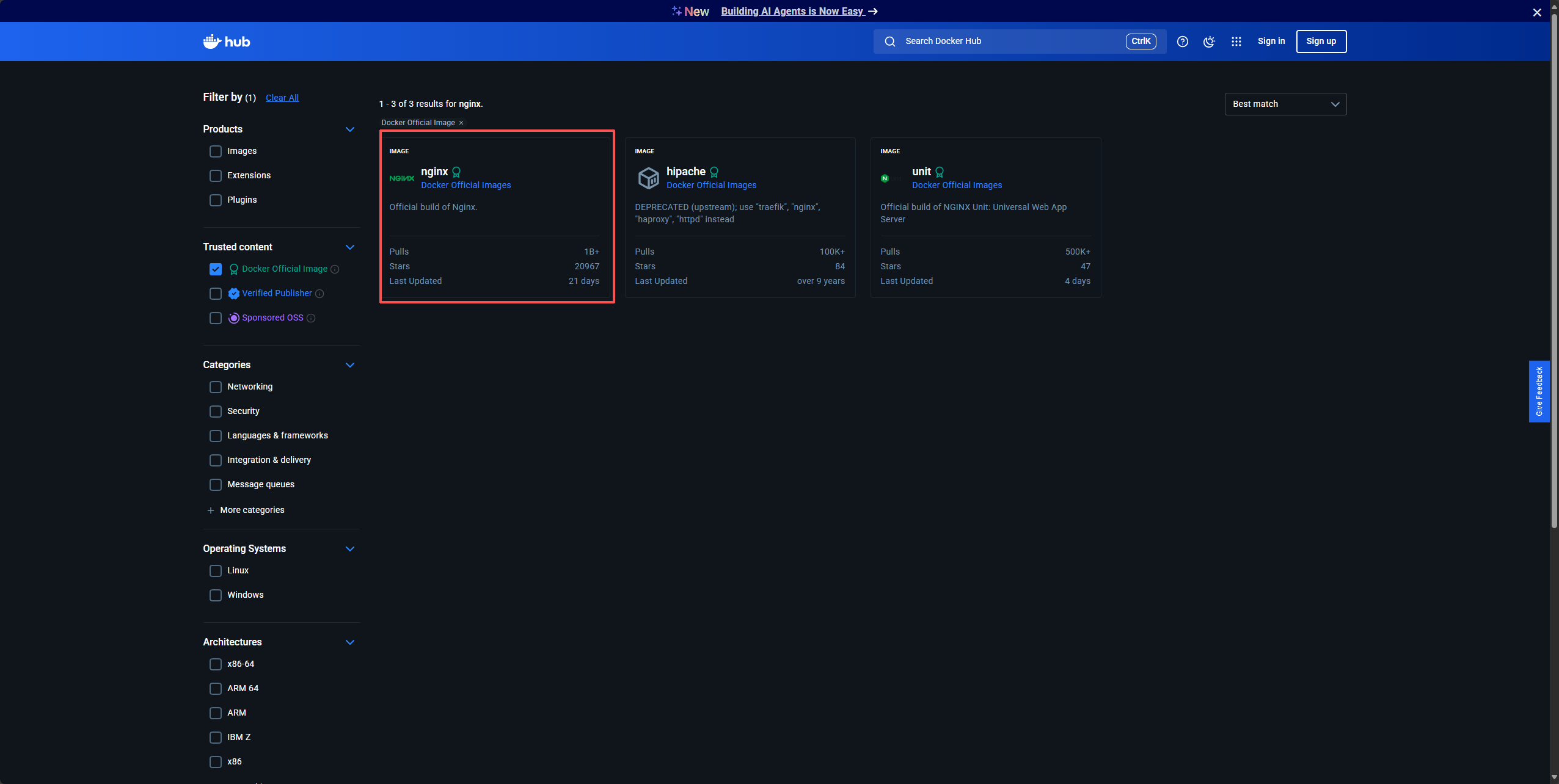Click the plus icon beside More categories
This screenshot has width=1559, height=784.
click(211, 510)
